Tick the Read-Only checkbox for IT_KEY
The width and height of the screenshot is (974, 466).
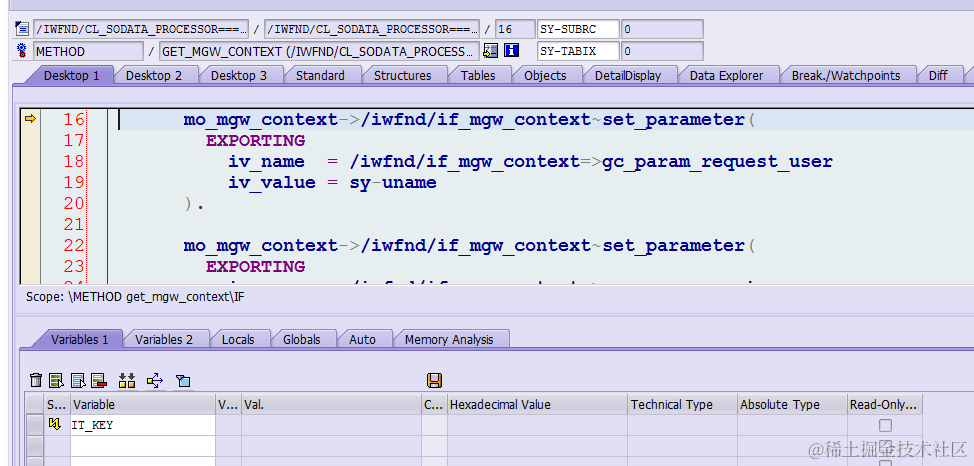click(885, 426)
